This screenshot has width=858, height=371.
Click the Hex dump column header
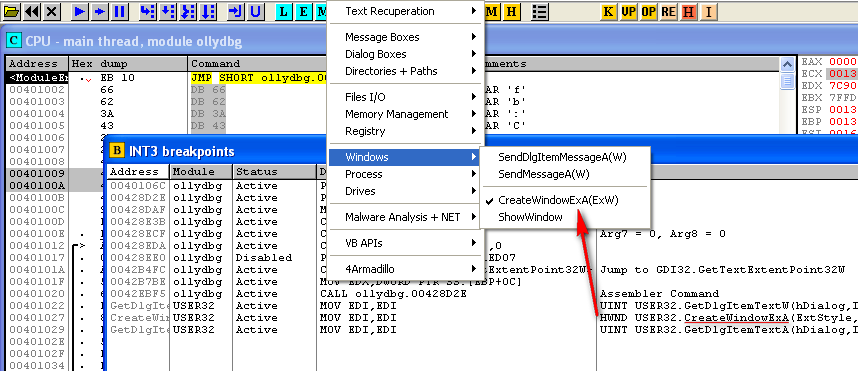128,63
